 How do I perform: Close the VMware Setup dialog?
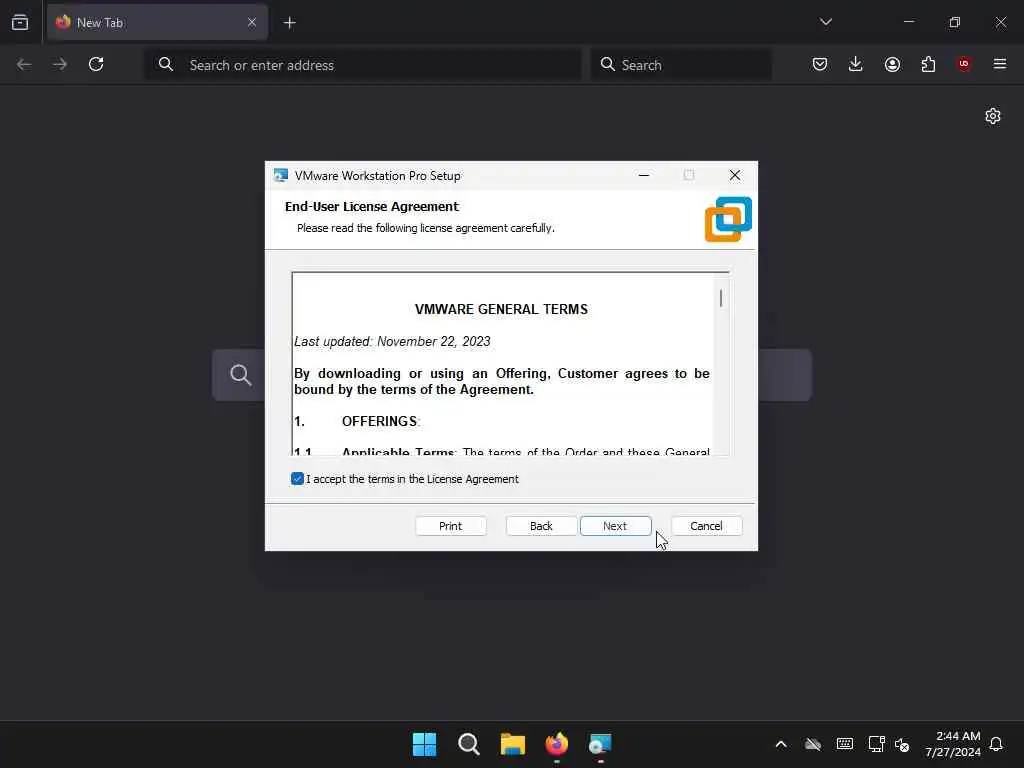[735, 175]
